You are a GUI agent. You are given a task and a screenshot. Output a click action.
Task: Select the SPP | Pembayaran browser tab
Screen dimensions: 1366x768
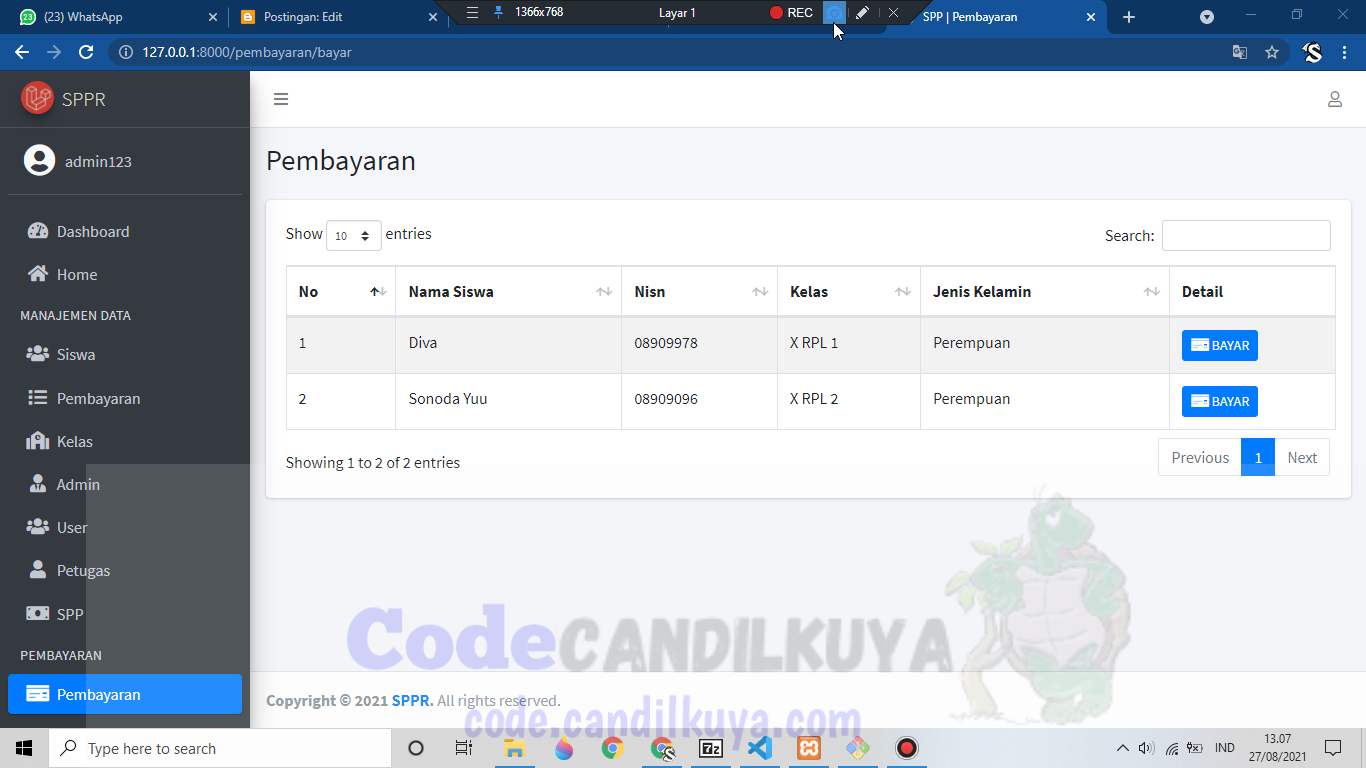coord(995,17)
